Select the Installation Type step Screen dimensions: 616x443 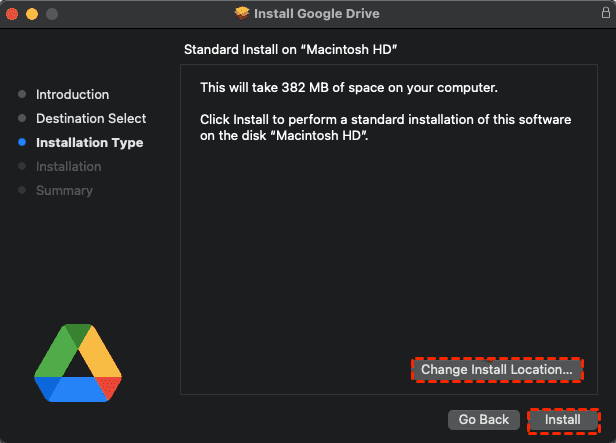[89, 143]
